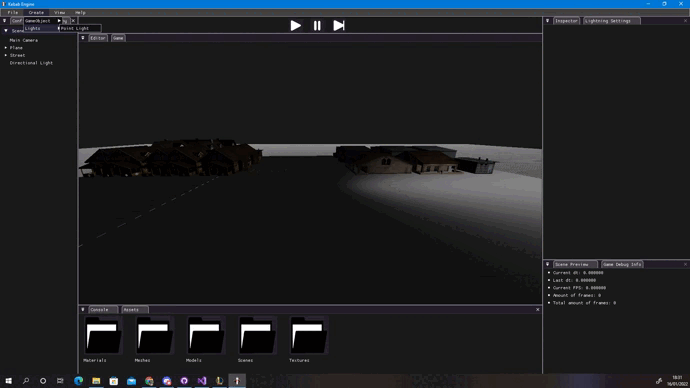Image resolution: width=690 pixels, height=388 pixels.
Task: Open the Materials folder
Action: click(103, 335)
